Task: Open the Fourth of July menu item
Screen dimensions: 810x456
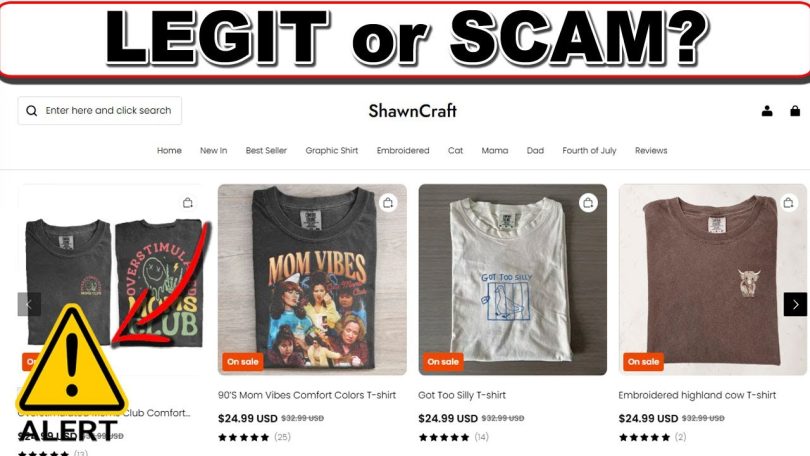Action: [589, 150]
